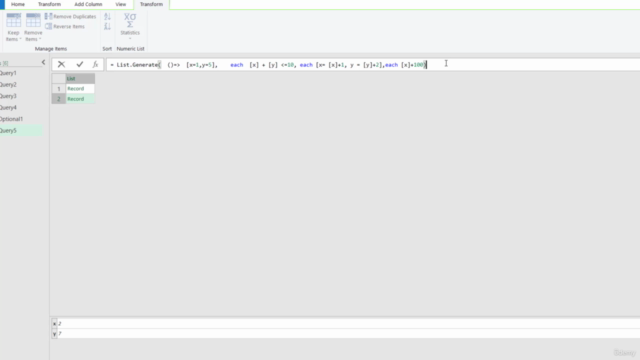
Task: Select Query4 in queries pane
Action: 9,107
